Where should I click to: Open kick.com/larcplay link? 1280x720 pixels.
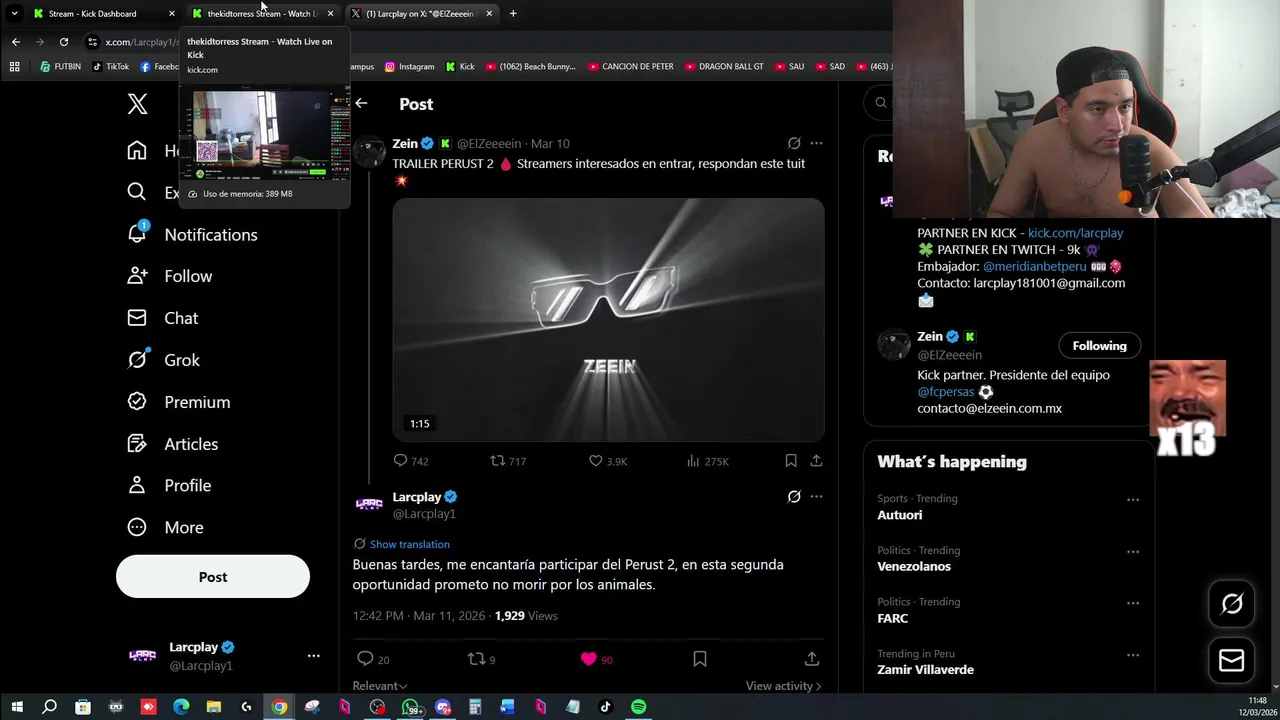(x=1075, y=233)
